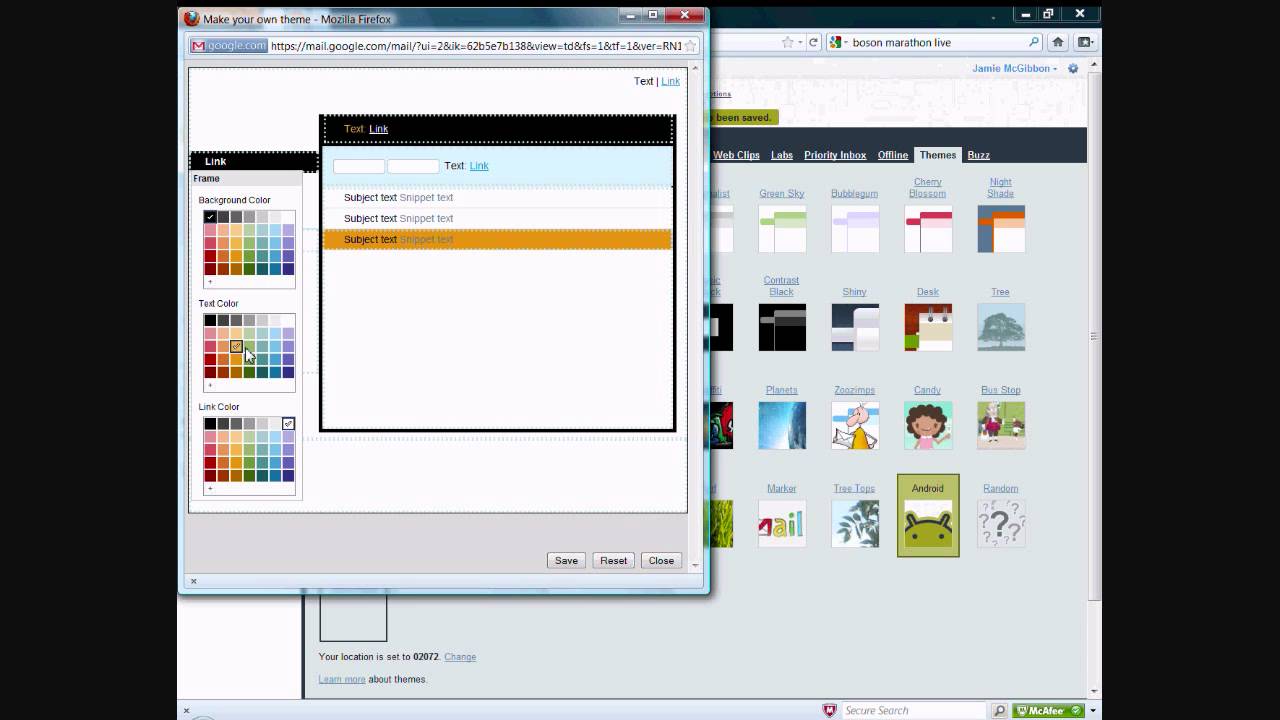The width and height of the screenshot is (1280, 720).
Task: Go to Firefox home page
Action: [1058, 42]
